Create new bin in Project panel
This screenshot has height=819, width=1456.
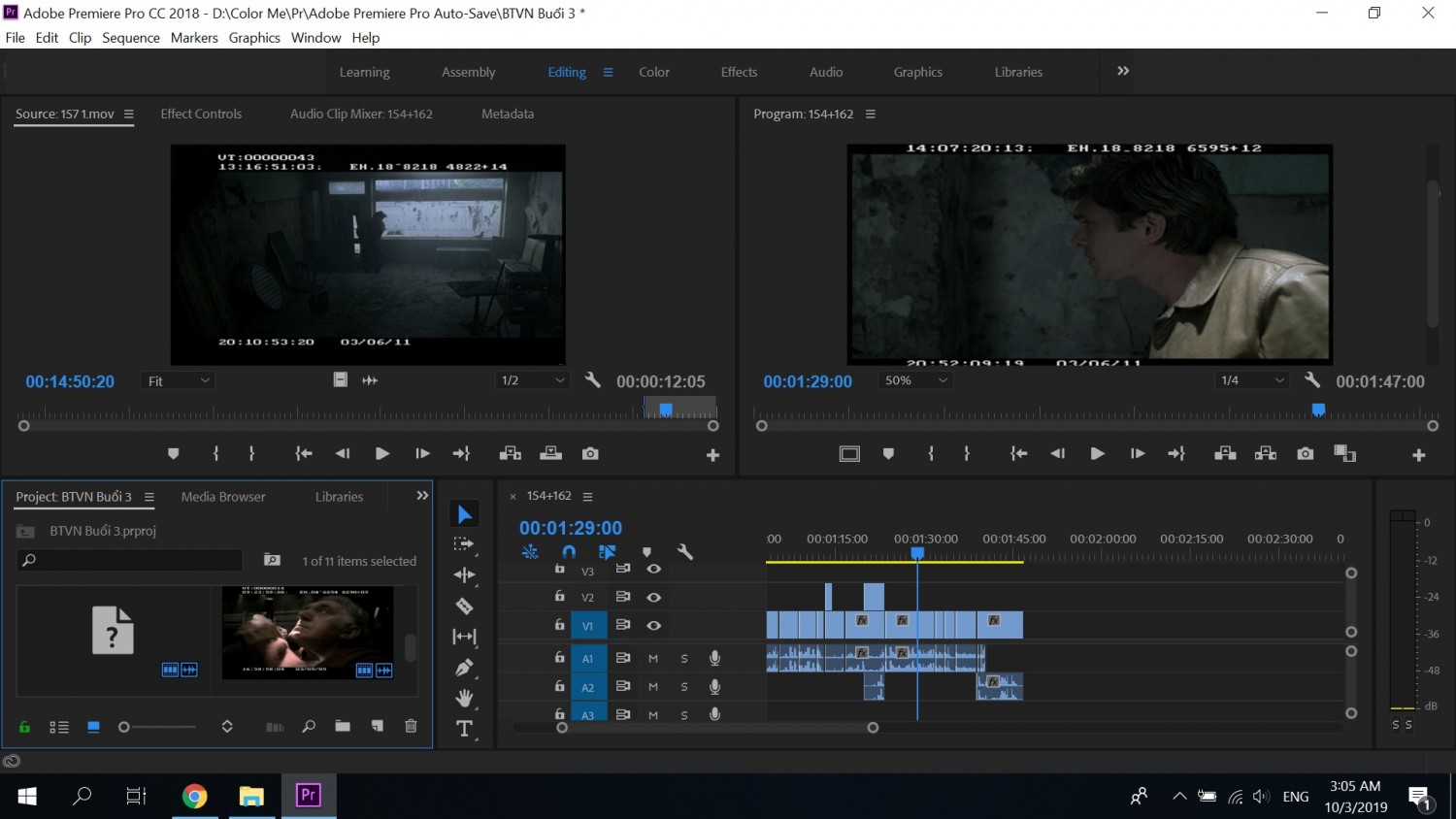click(343, 726)
